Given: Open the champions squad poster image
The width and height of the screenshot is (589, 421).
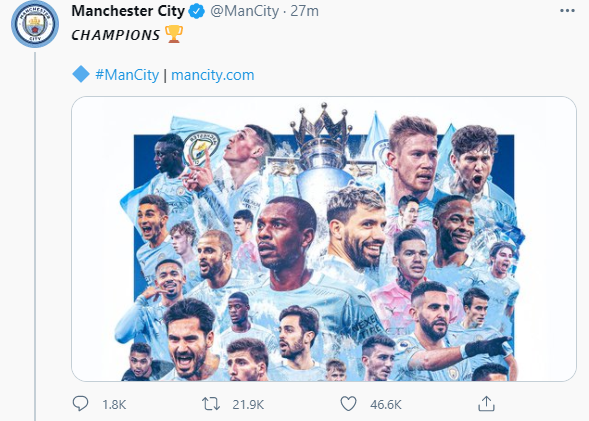Looking at the screenshot, I should tap(324, 239).
